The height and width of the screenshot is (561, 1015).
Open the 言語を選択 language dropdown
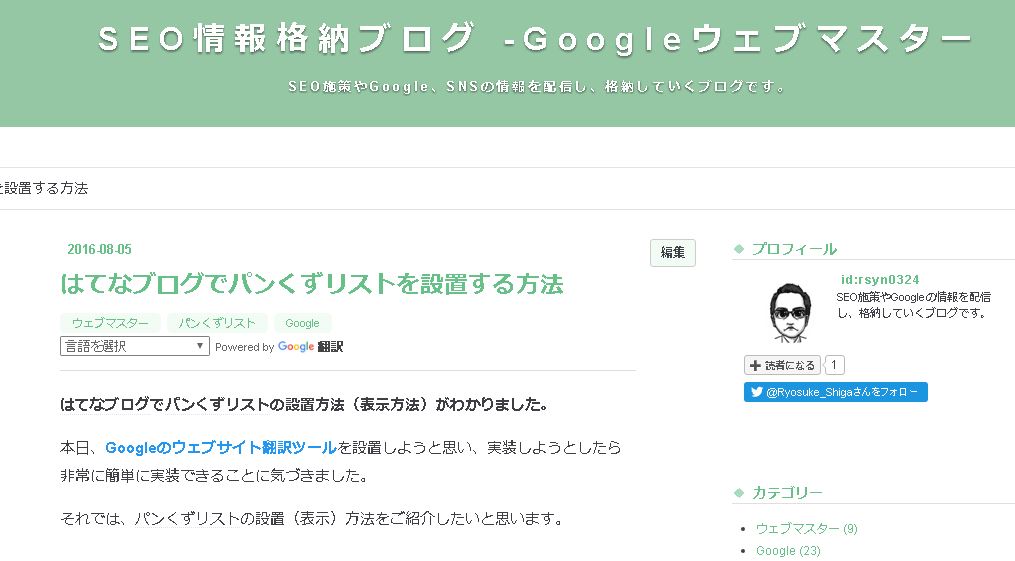(x=135, y=346)
